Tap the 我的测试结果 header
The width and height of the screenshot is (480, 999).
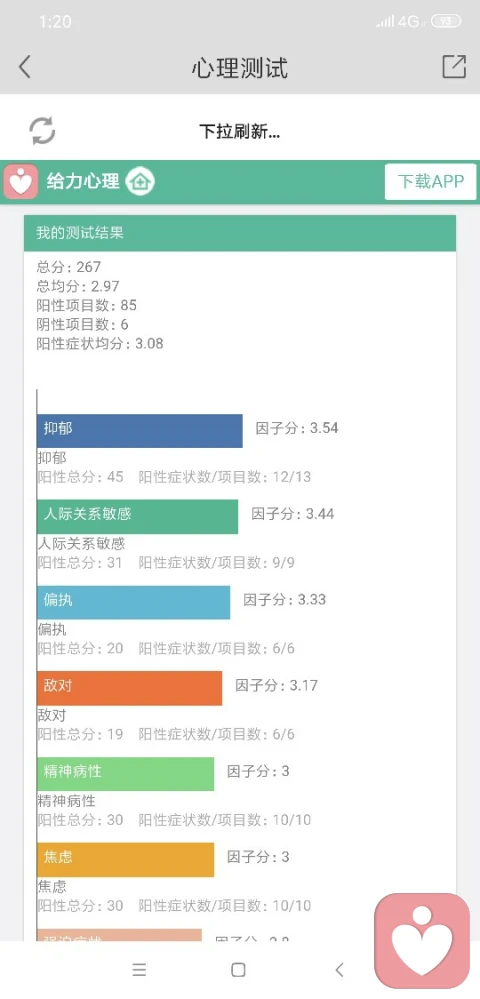coord(240,233)
